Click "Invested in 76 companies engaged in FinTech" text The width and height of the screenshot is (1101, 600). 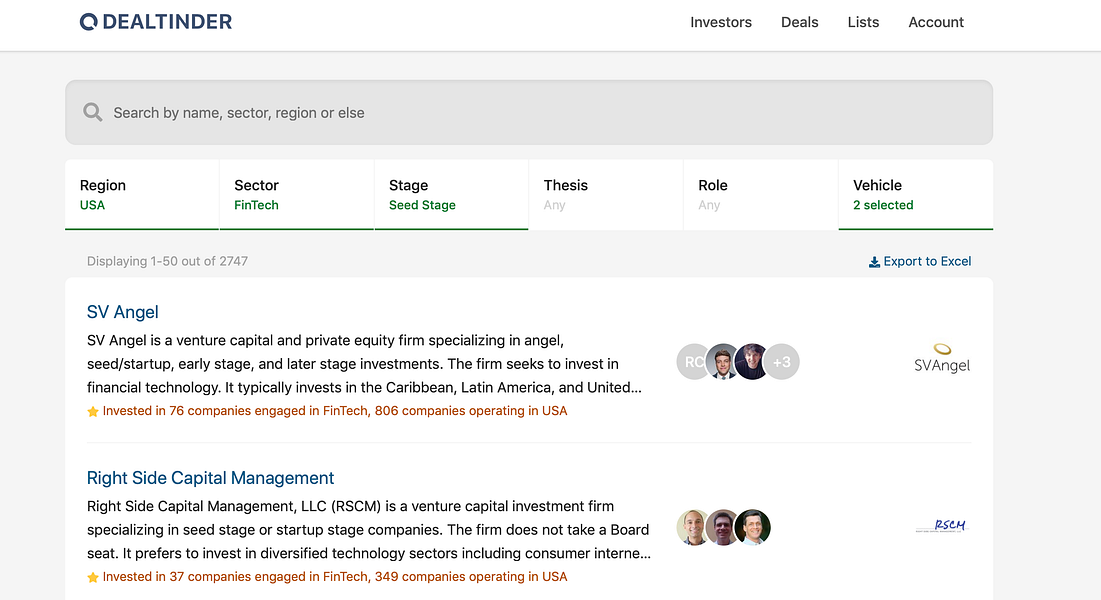(235, 411)
